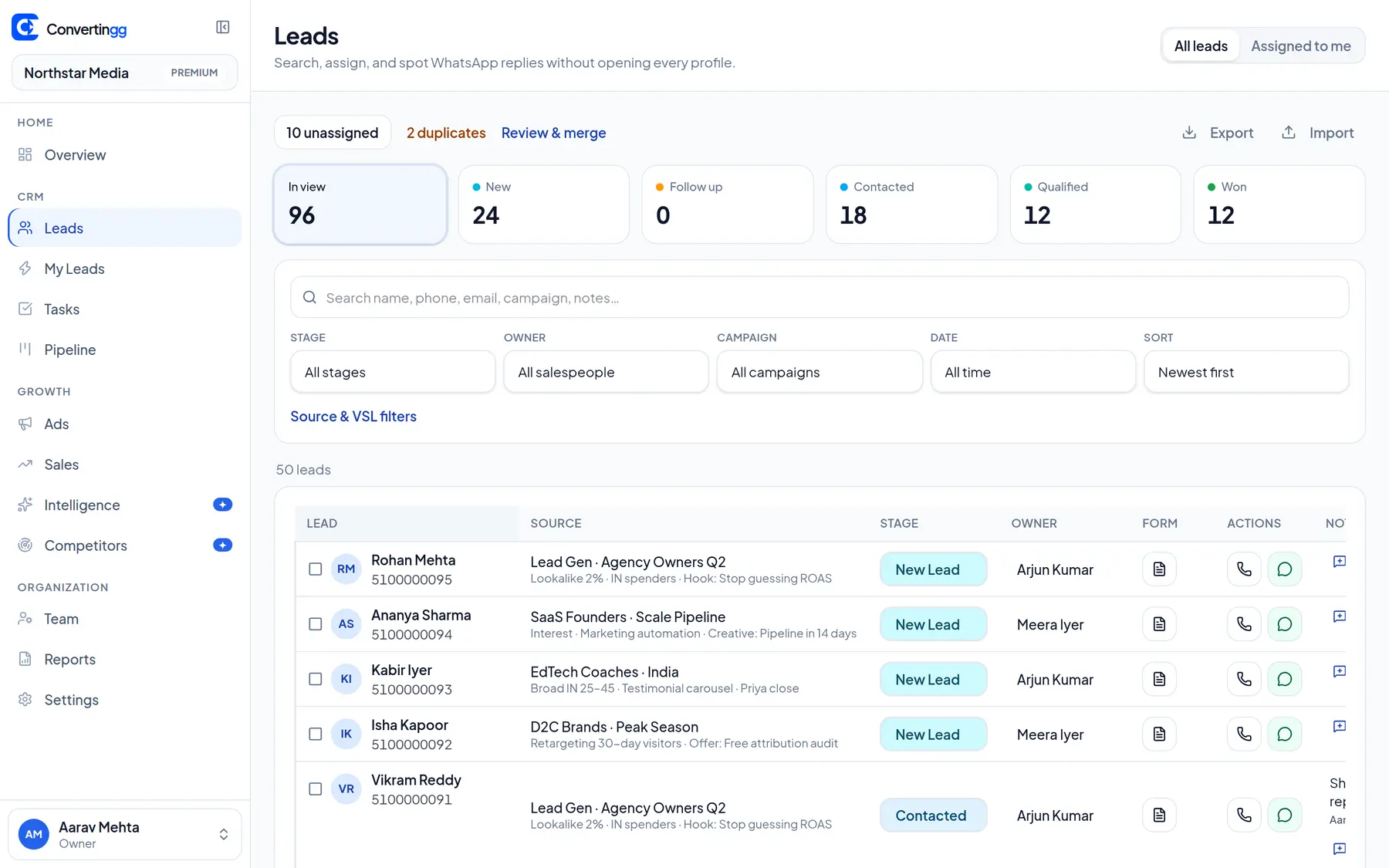This screenshot has height=868, width=1389.
Task: Expand the Aarav Mehta account switcher
Action: pos(124,834)
